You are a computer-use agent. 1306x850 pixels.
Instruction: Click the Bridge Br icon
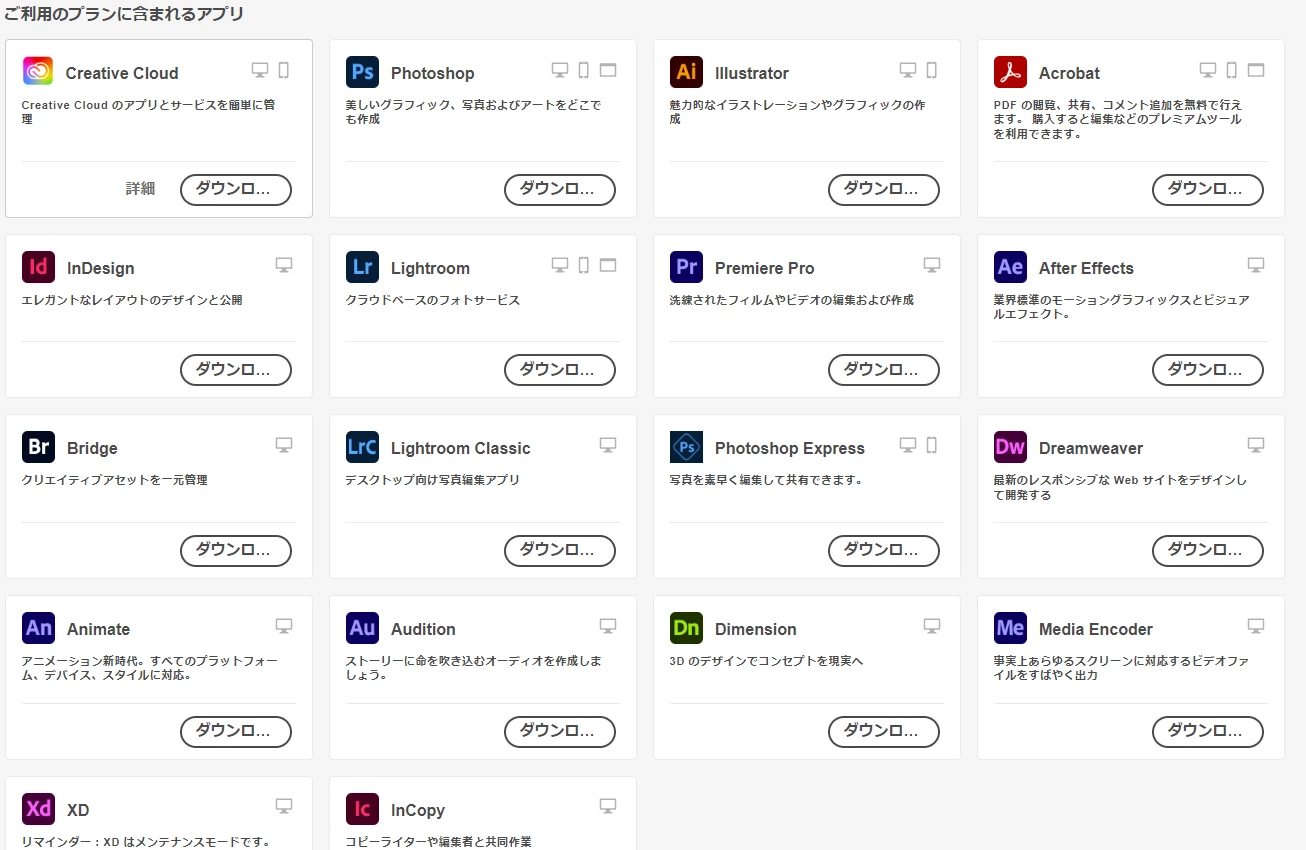[x=38, y=447]
